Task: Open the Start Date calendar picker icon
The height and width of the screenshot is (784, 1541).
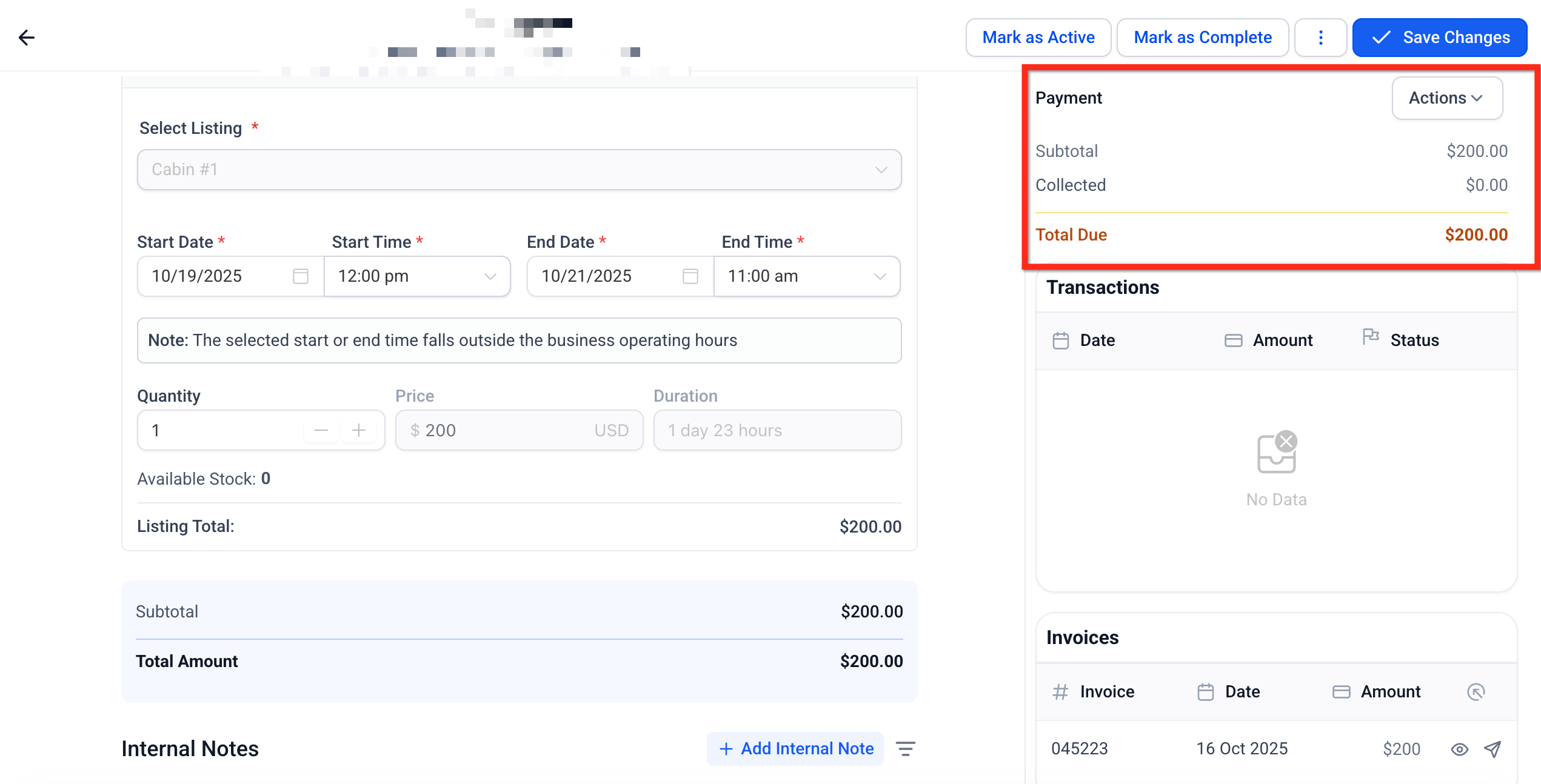Action: coord(301,276)
